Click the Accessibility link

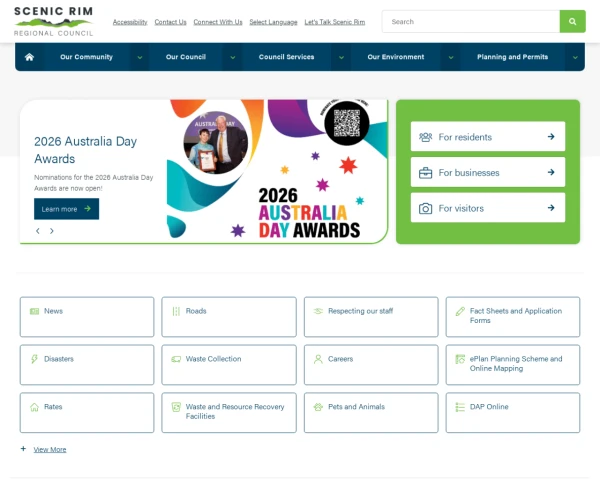130,22
